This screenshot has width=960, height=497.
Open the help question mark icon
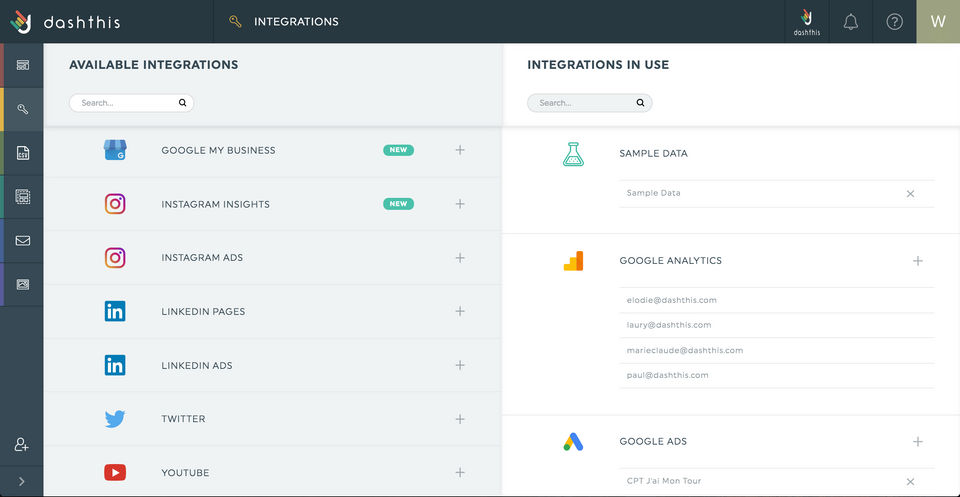click(x=894, y=22)
